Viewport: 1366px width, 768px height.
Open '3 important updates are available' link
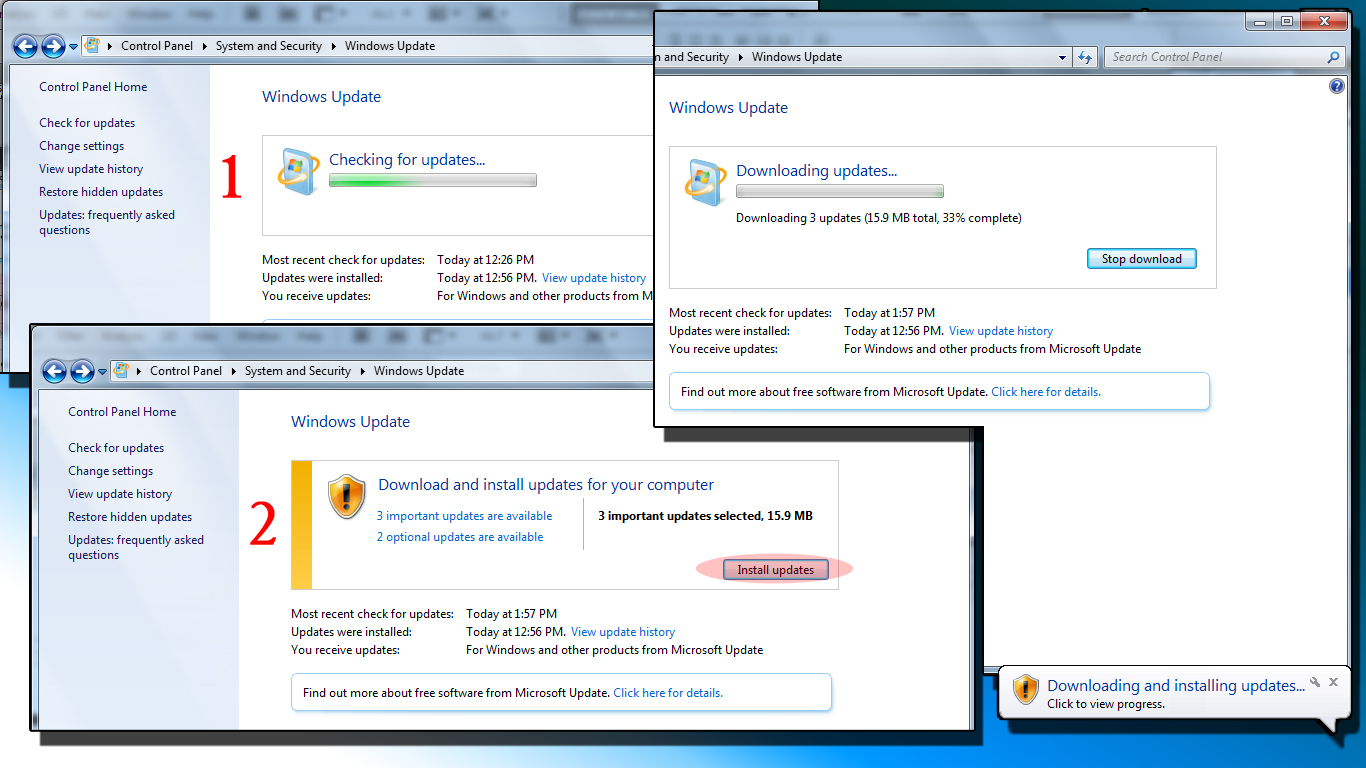click(464, 516)
